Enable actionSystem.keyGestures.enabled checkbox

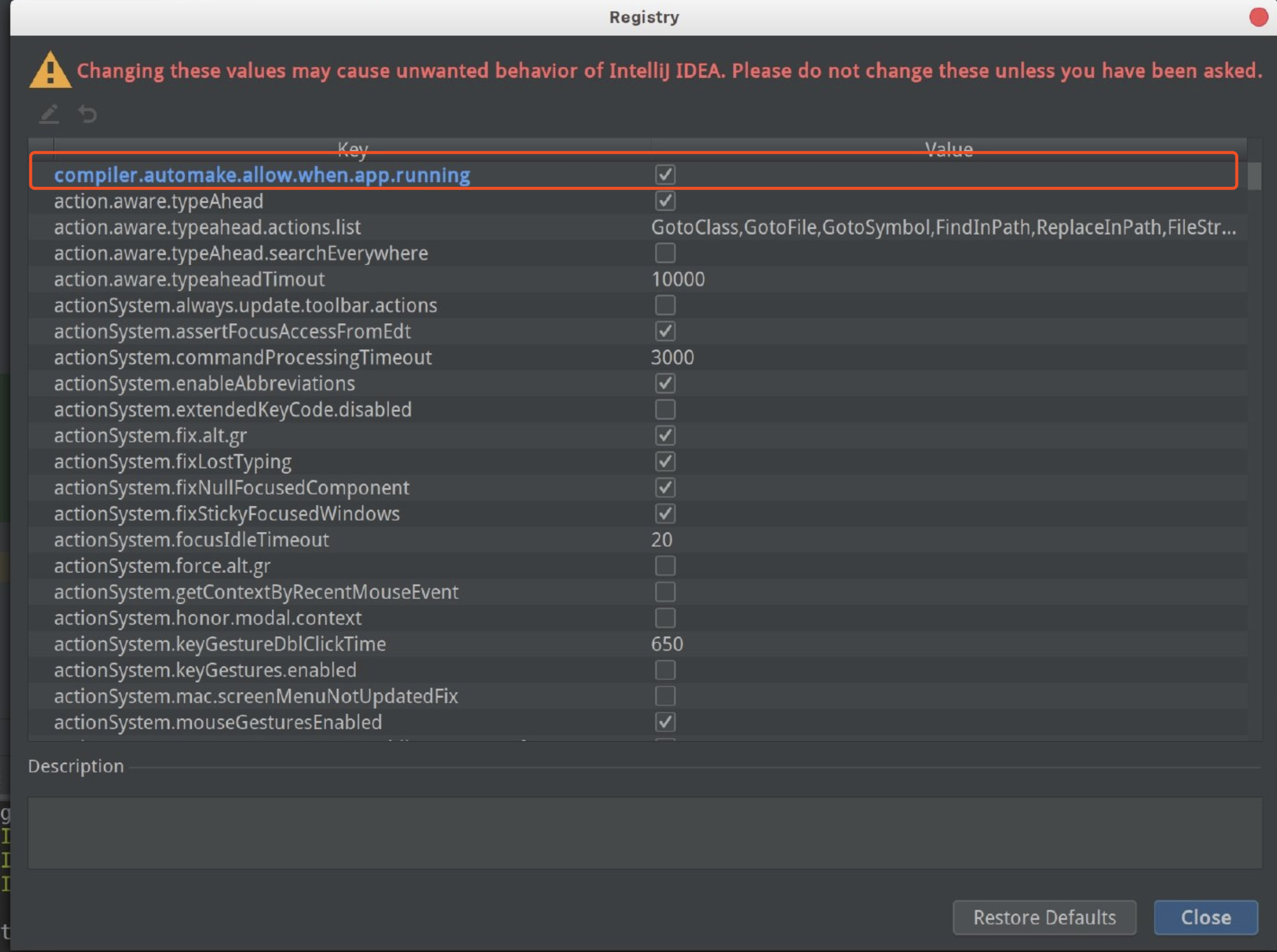pos(665,669)
